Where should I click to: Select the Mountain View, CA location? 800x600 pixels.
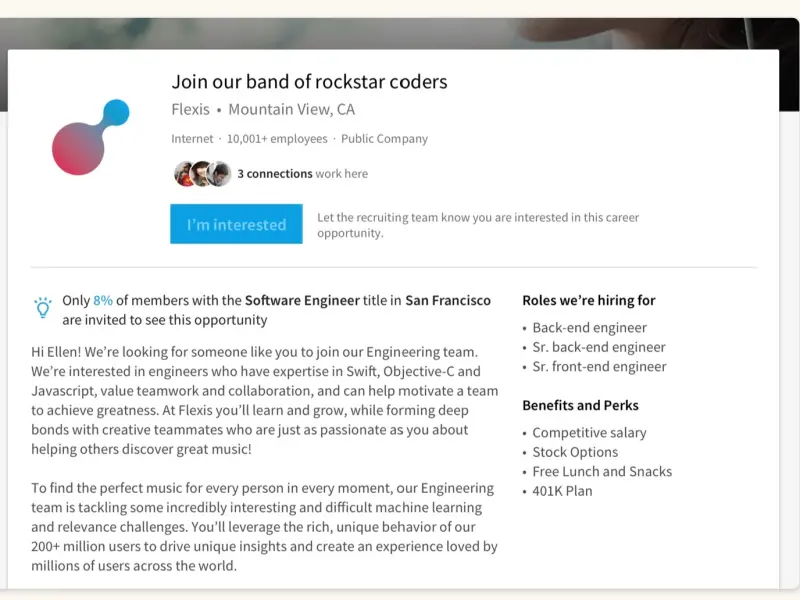pyautogui.click(x=291, y=110)
